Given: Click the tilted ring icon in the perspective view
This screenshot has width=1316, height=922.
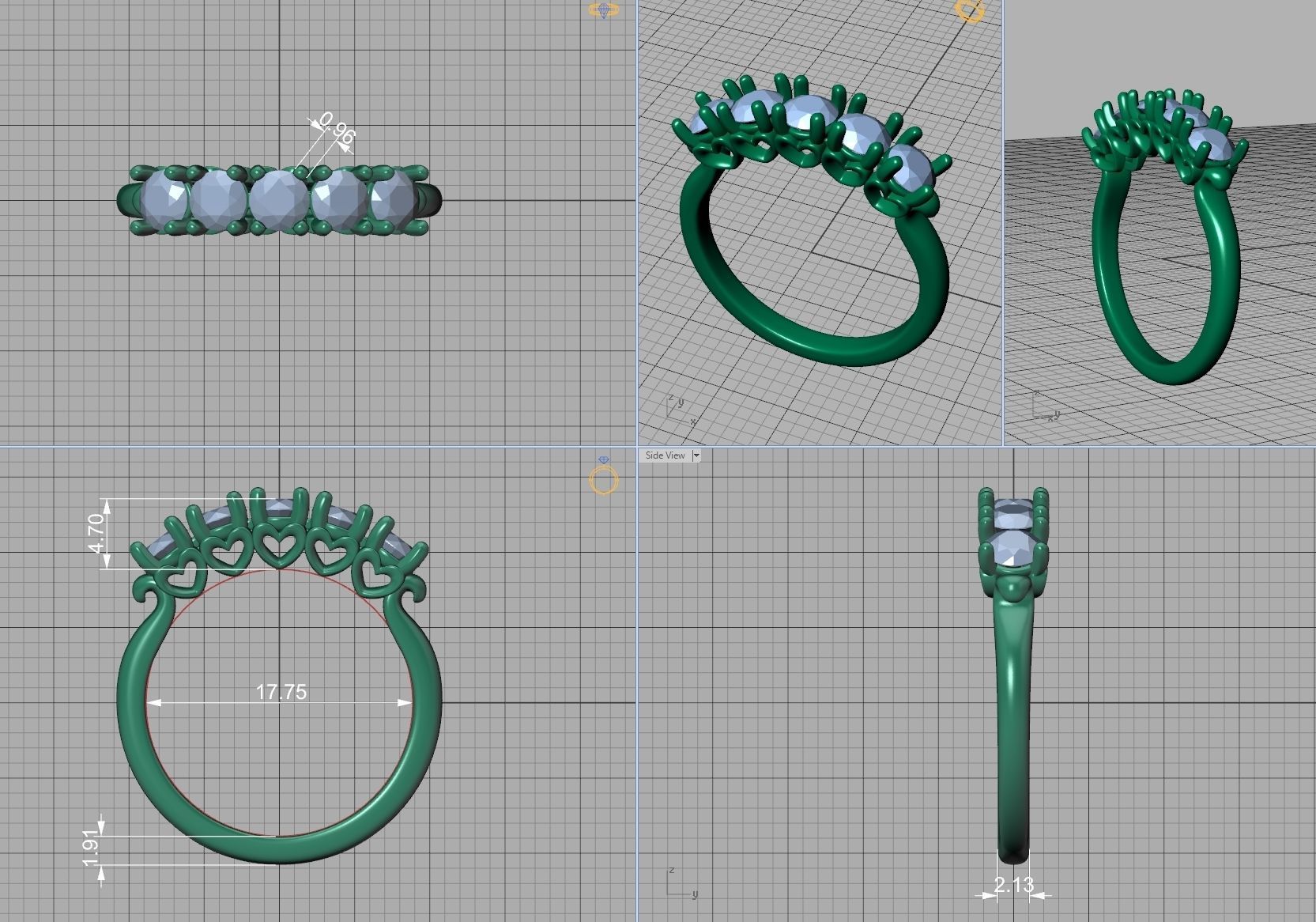Looking at the screenshot, I should tap(969, 10).
